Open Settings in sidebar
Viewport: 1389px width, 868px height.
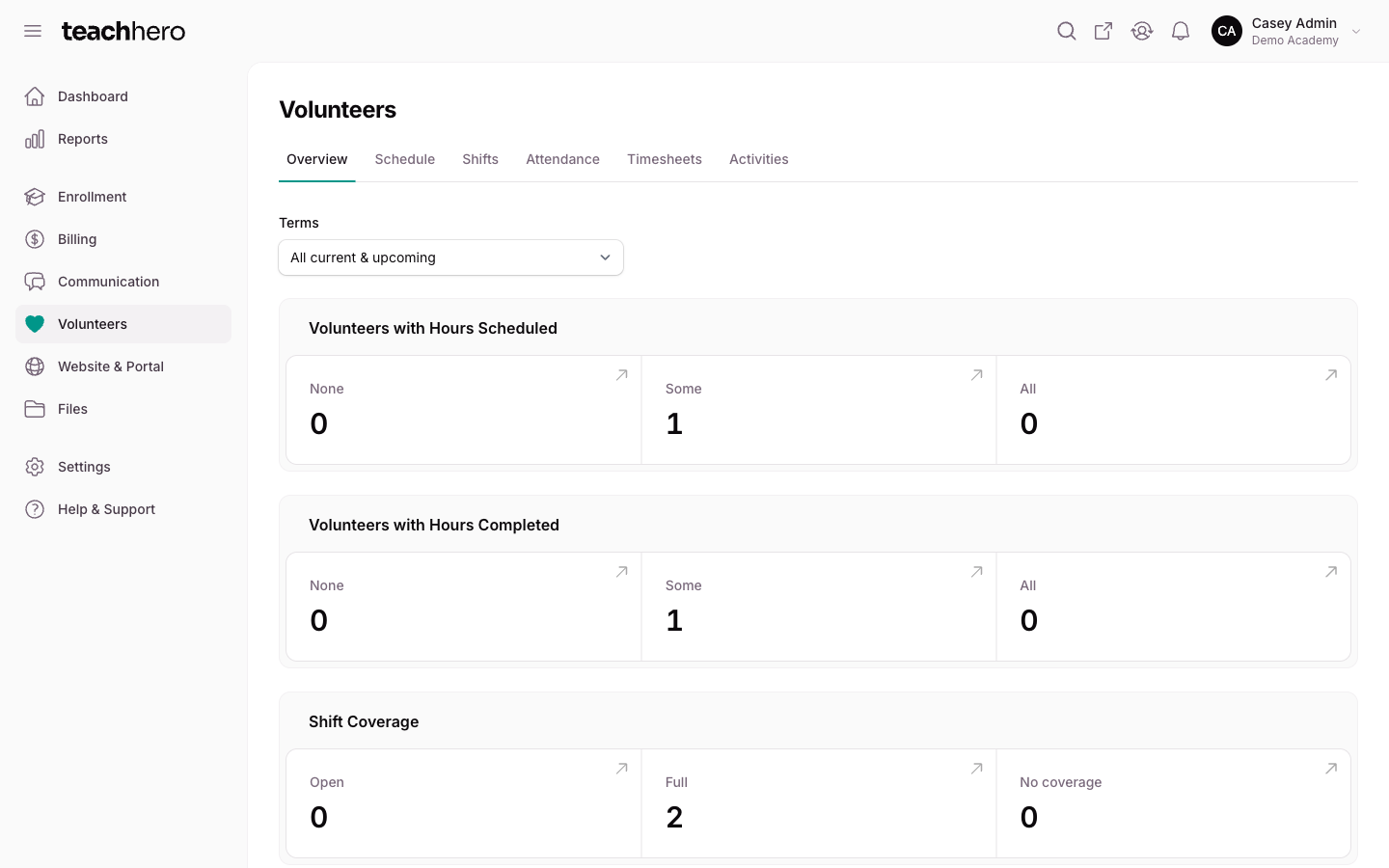click(x=123, y=467)
